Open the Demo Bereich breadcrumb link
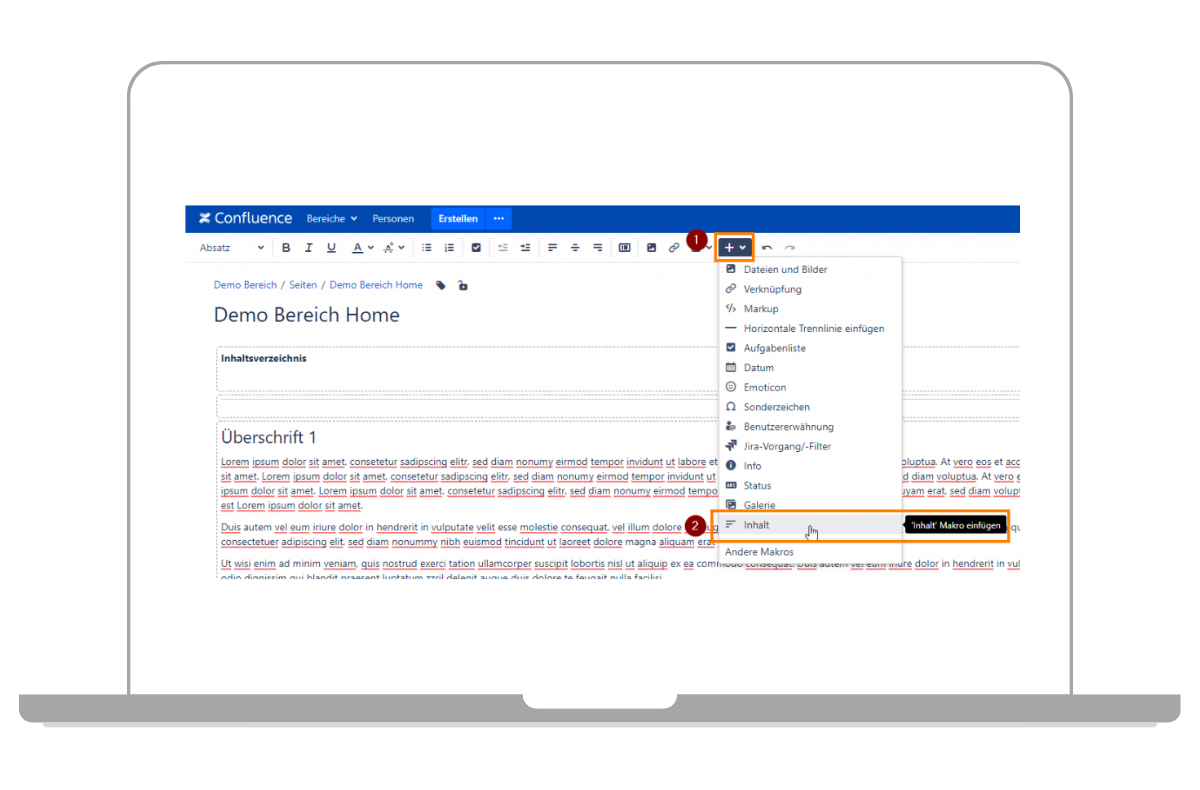The image size is (1200, 790). click(245, 285)
